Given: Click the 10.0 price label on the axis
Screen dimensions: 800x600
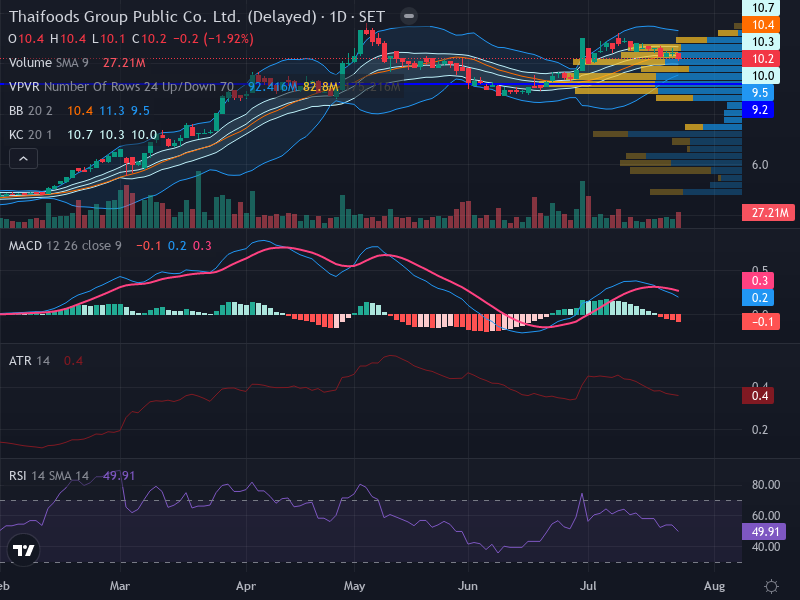Looking at the screenshot, I should pos(761,76).
